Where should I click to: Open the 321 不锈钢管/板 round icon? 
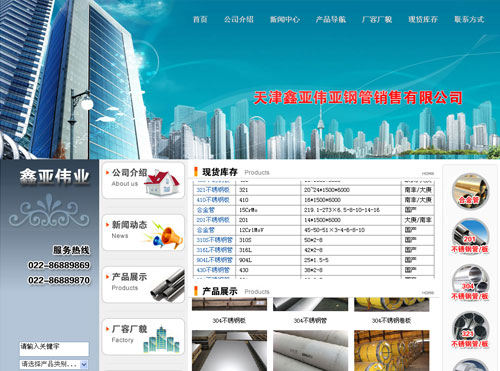click(470, 330)
